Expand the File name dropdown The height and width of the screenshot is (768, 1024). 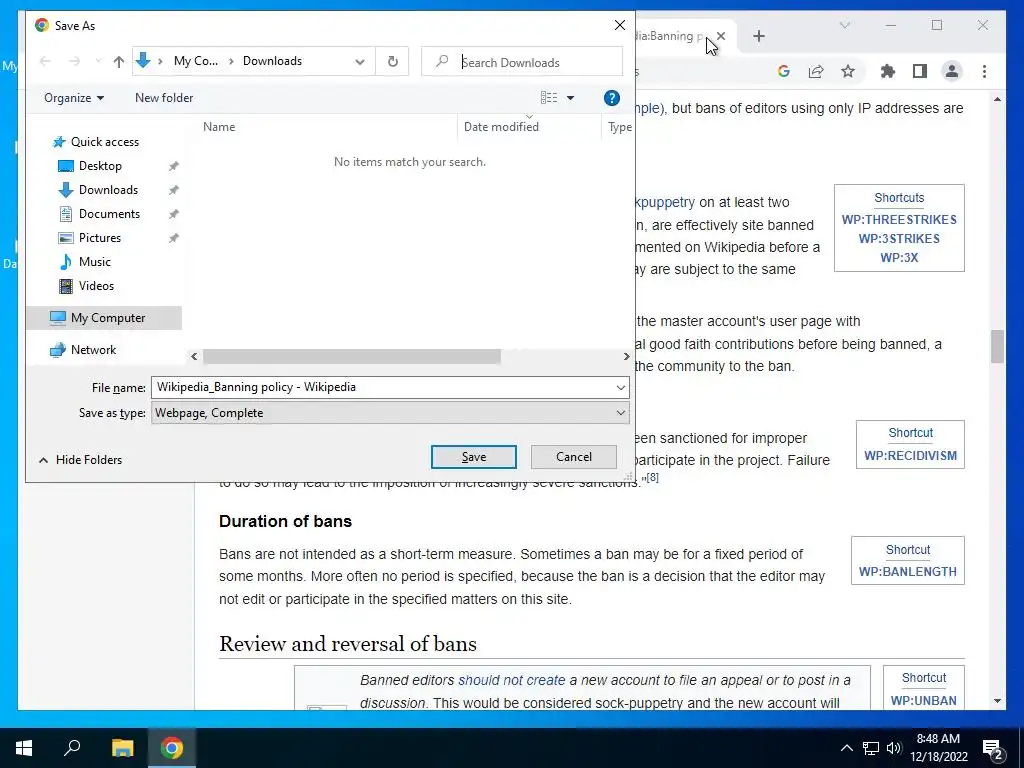(x=620, y=387)
